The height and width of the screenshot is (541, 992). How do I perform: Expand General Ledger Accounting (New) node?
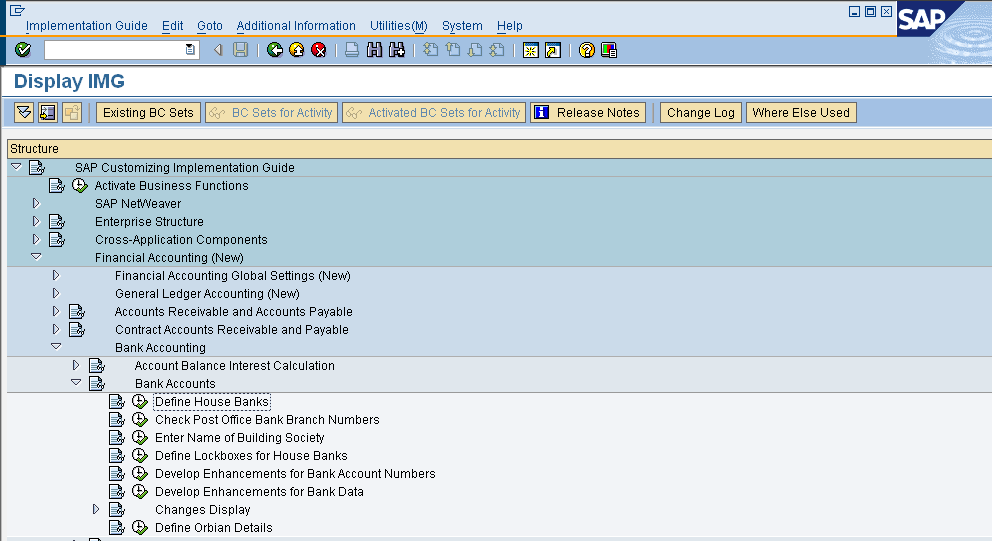tap(56, 294)
